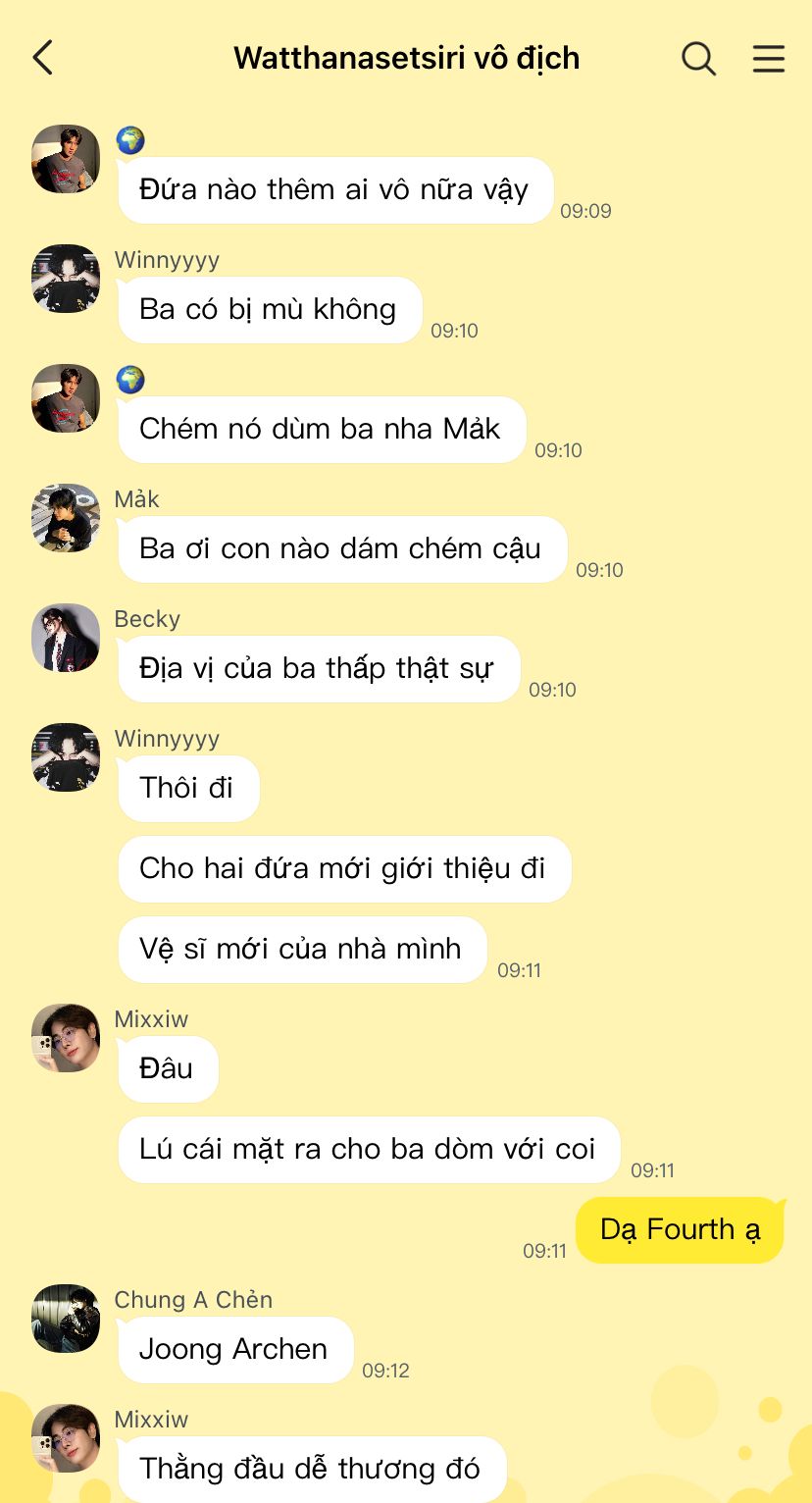Viewport: 812px width, 1503px height.
Task: Tap the 'Joong Archen' message bubble
Action: (x=235, y=1350)
